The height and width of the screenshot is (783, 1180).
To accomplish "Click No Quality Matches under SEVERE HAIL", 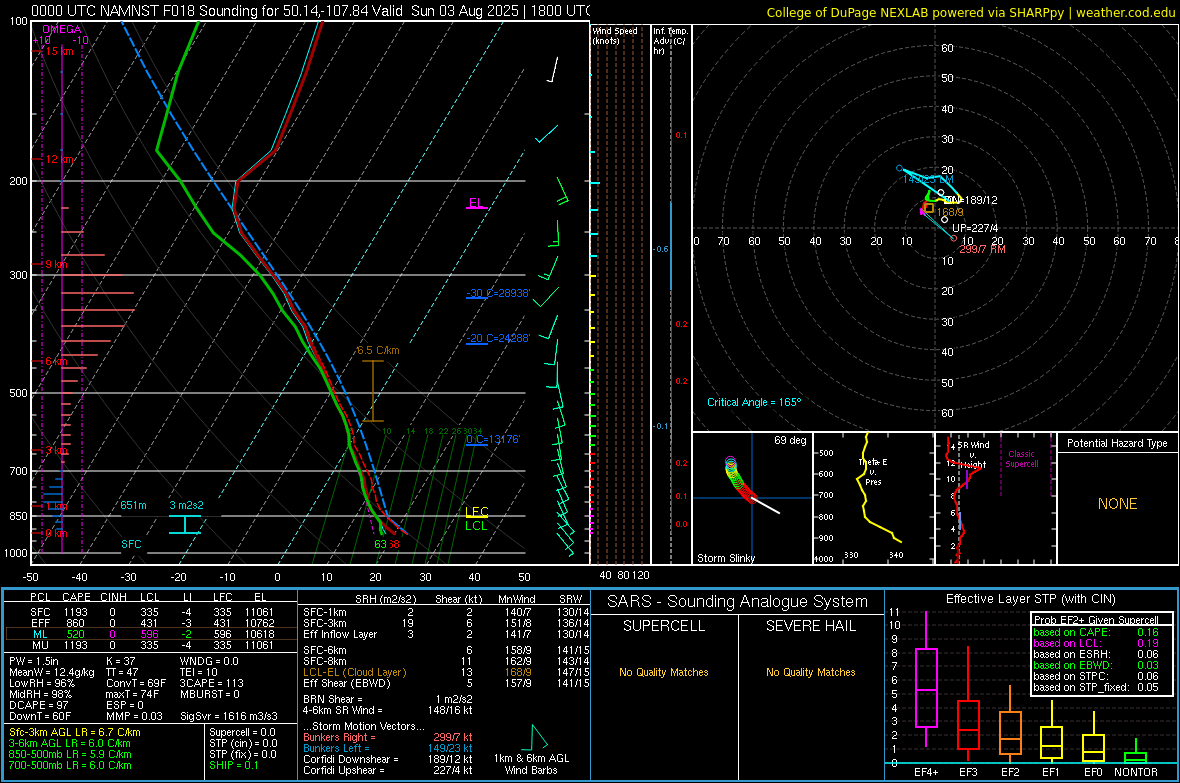I will 810,672.
